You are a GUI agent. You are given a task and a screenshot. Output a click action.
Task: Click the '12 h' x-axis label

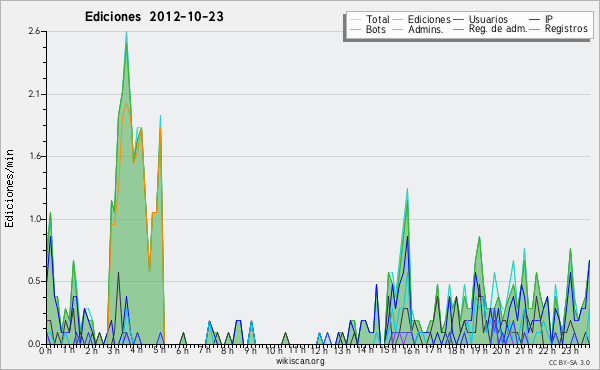pyautogui.click(x=319, y=350)
